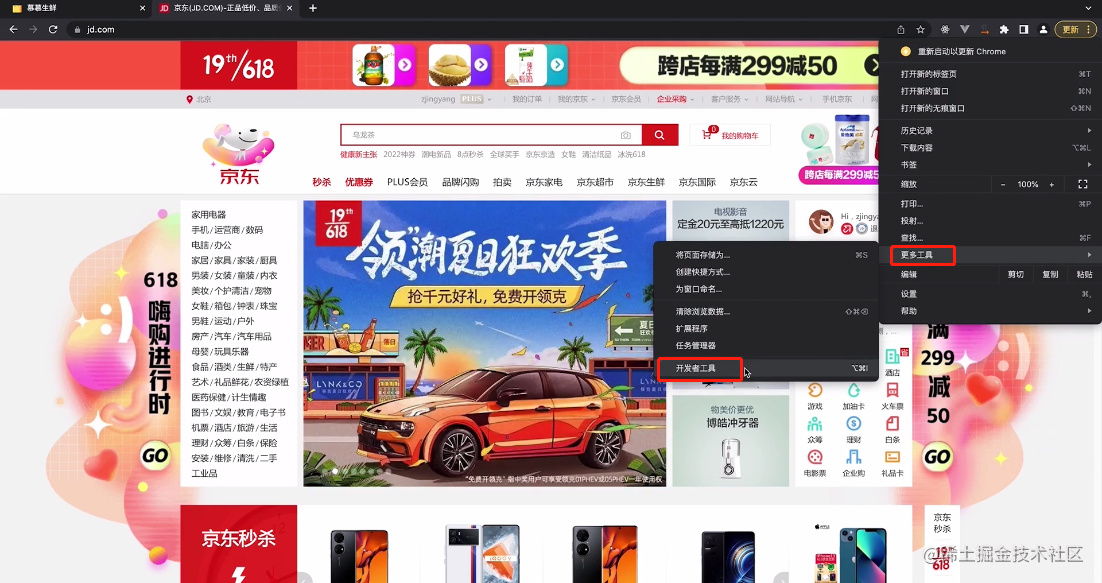
Task: Click the 我的购物车 cart button
Action: (x=731, y=135)
